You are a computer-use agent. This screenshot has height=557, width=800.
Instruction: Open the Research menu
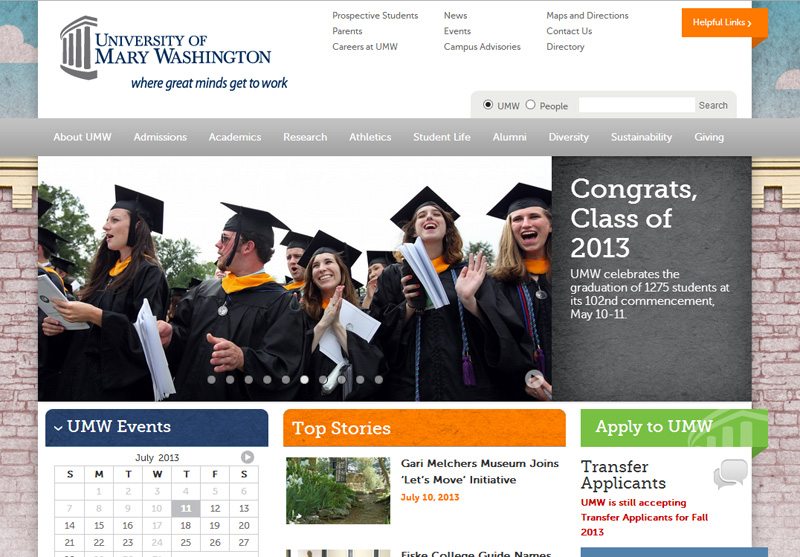(x=305, y=137)
